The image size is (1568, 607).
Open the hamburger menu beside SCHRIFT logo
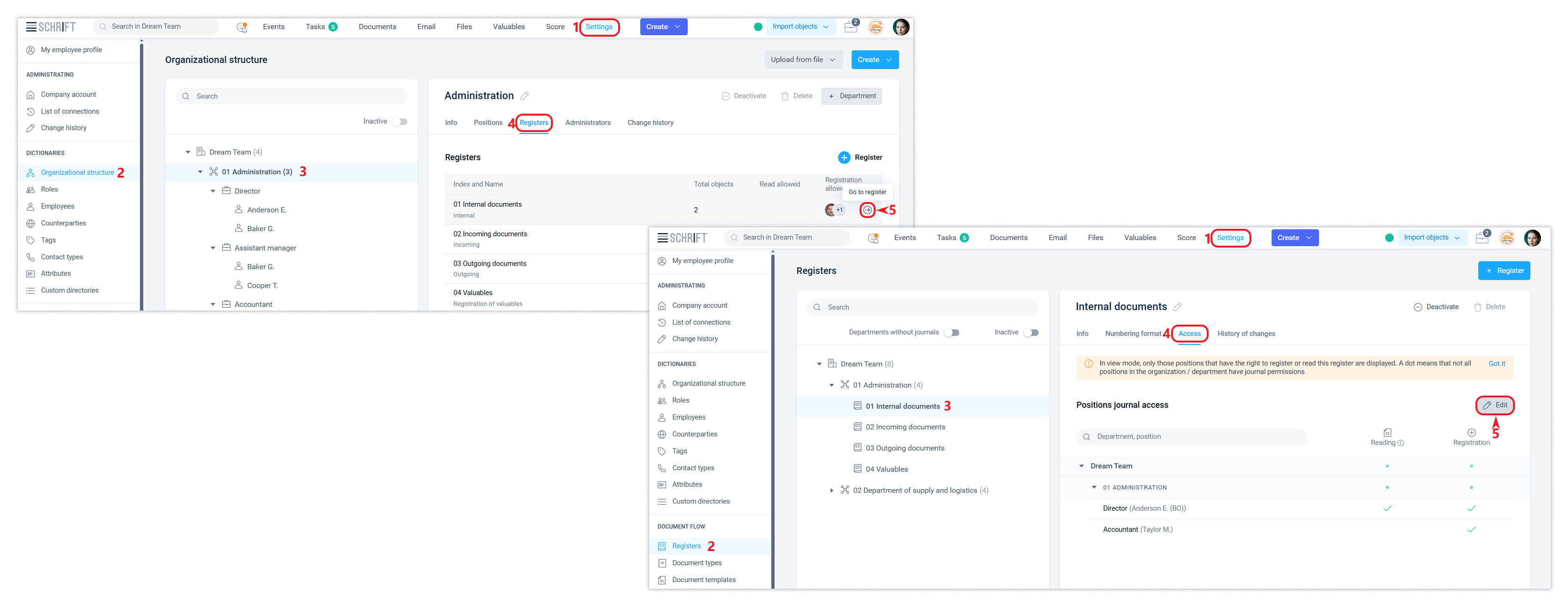tap(31, 27)
